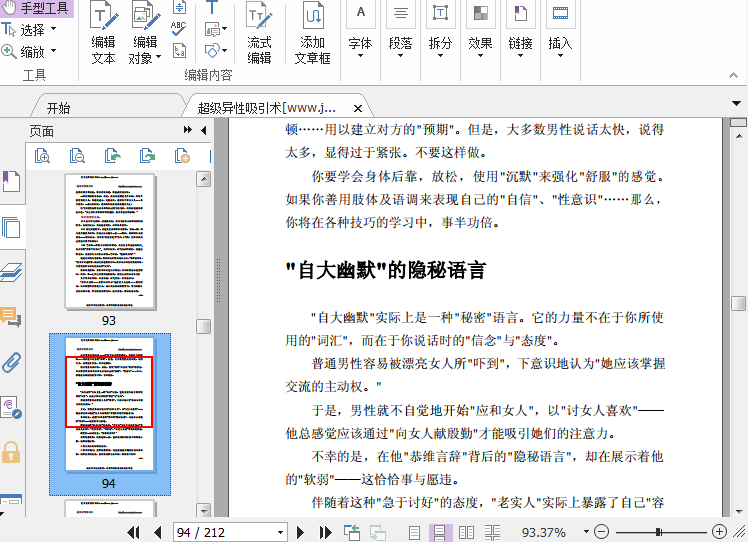Insert a new page in Pages panel
The height and width of the screenshot is (542, 748).
coord(182,156)
